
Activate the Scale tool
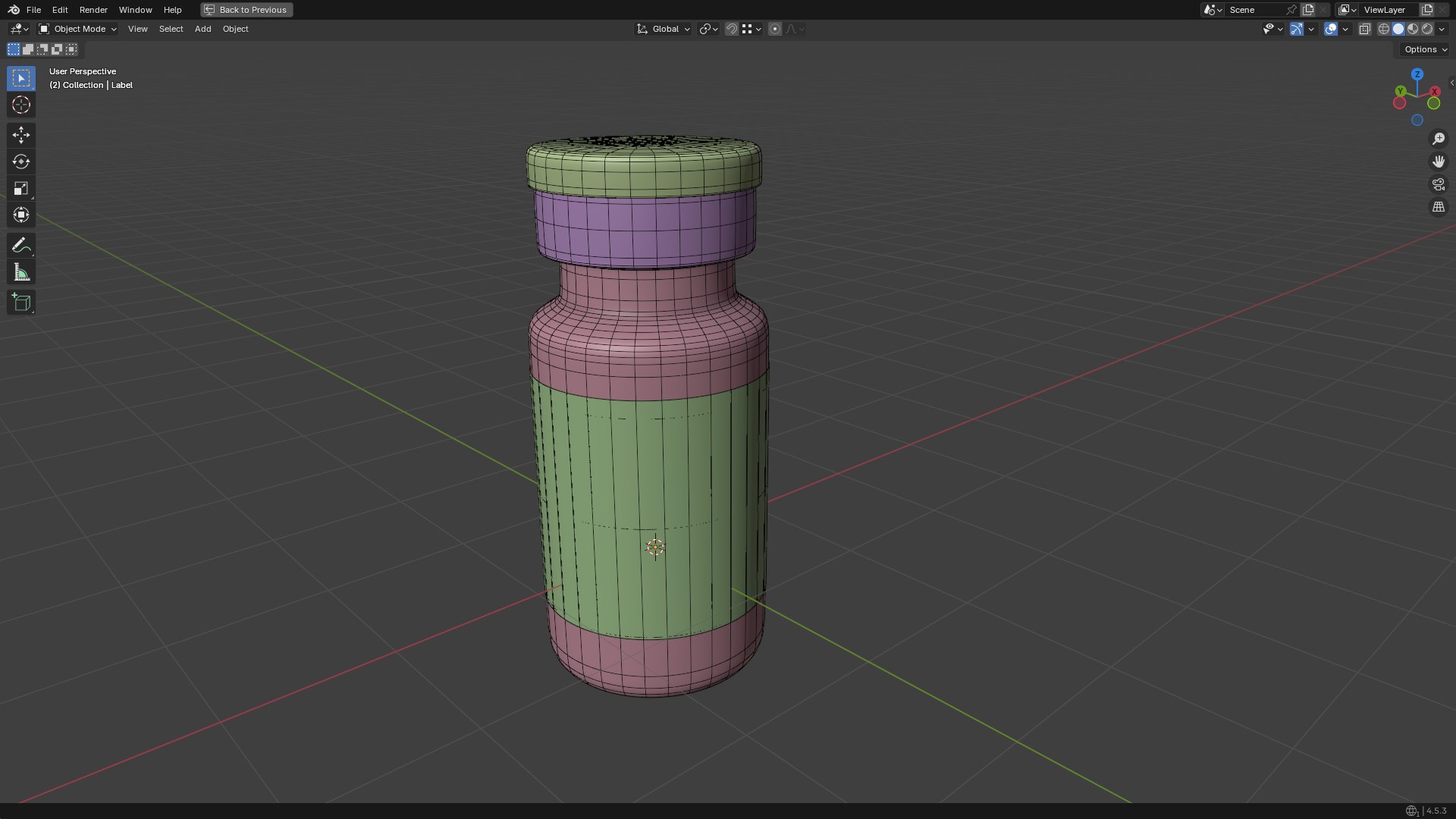pos(21,188)
